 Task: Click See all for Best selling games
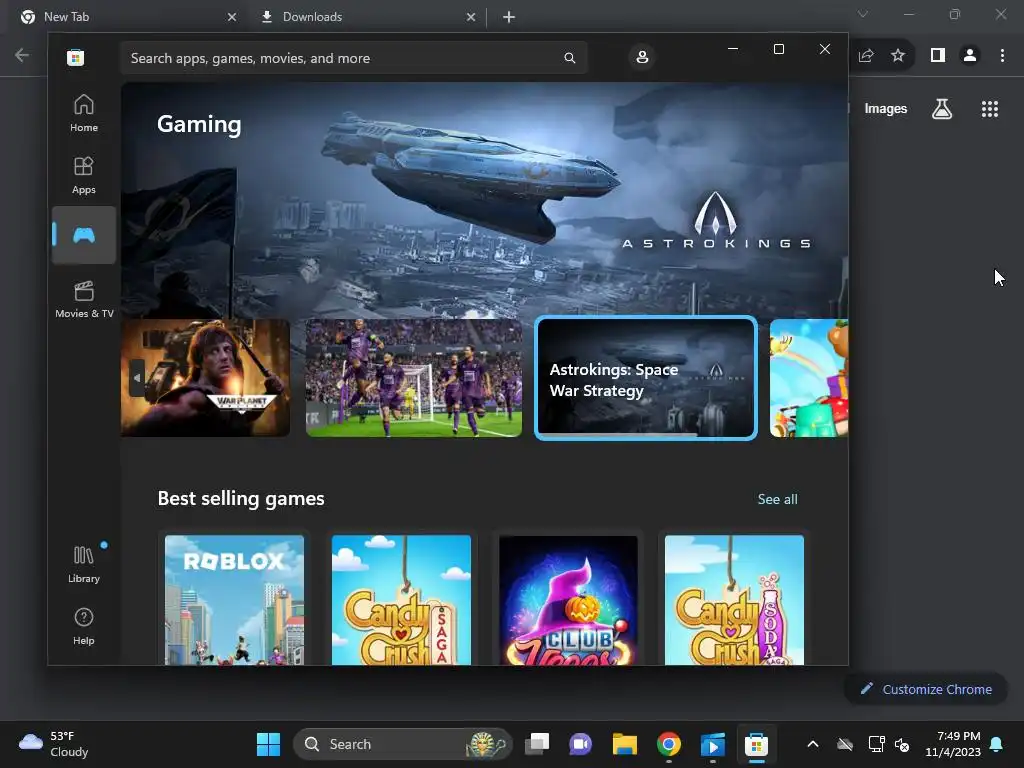click(x=777, y=499)
